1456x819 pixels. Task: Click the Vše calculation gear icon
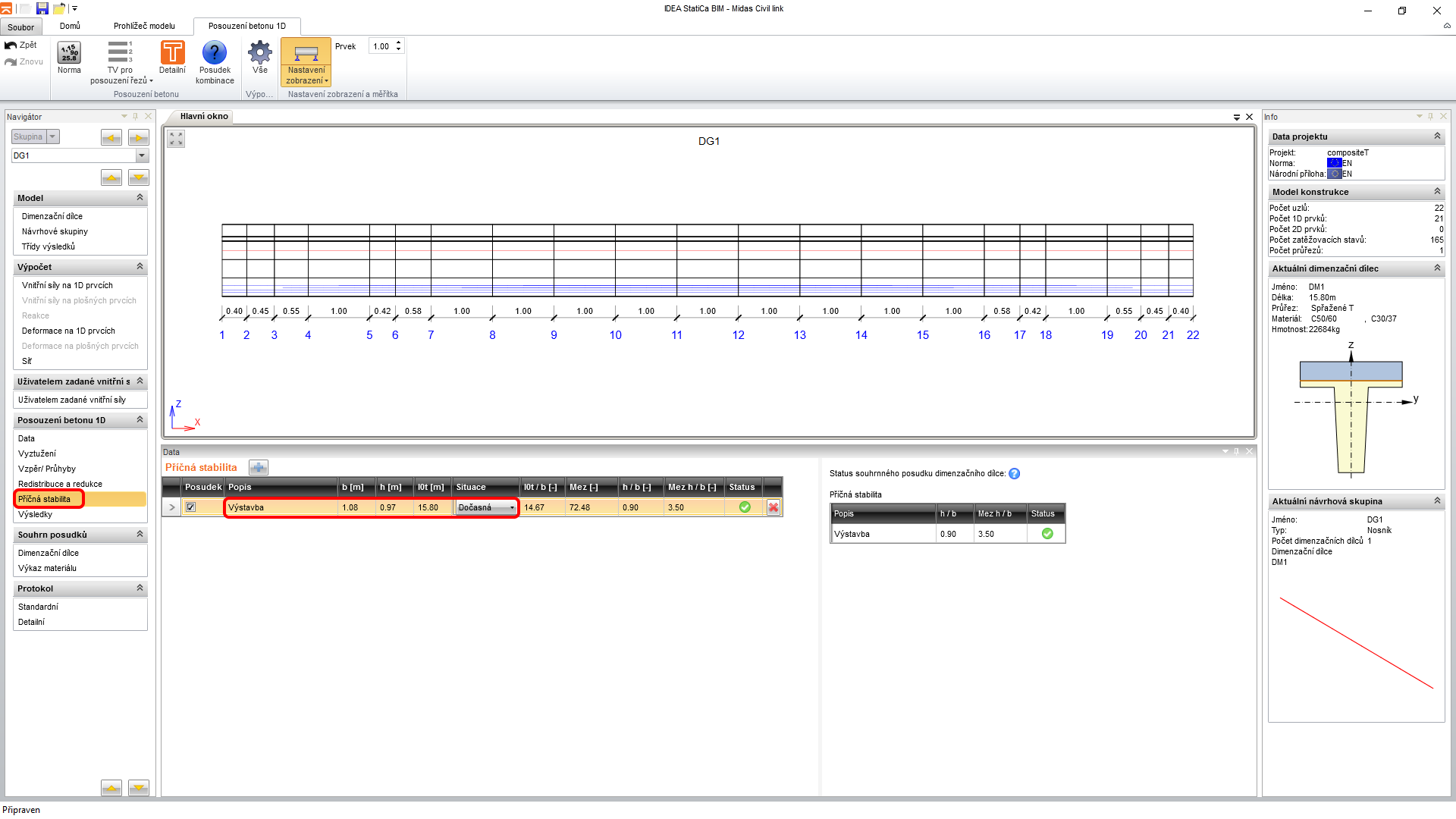260,52
